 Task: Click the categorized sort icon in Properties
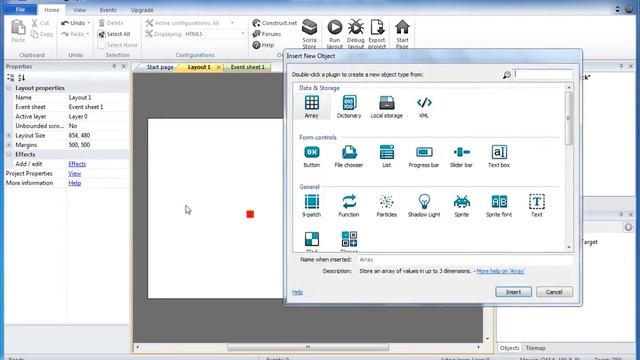(x=11, y=78)
